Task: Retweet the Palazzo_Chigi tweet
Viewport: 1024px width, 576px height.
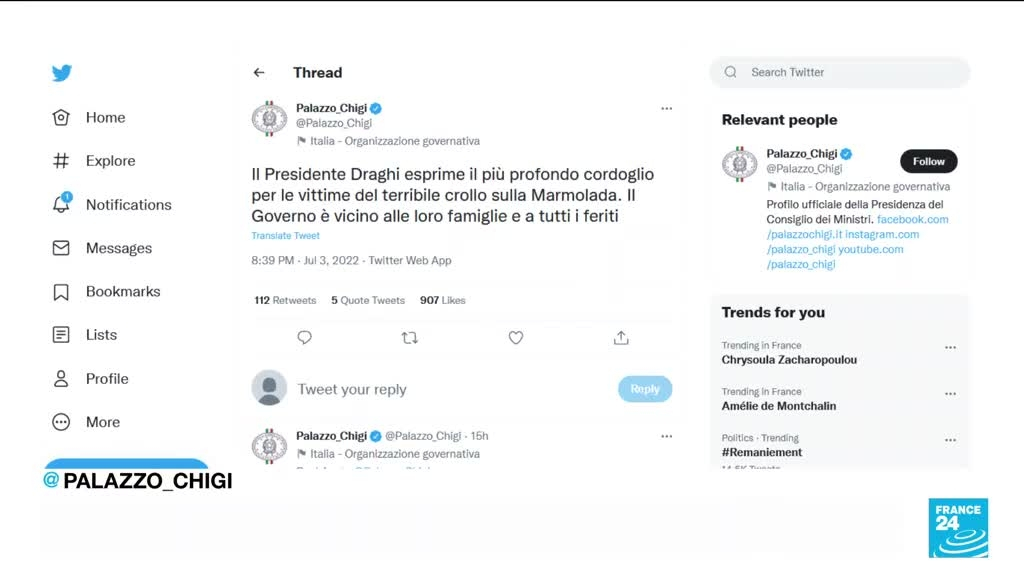Action: tap(409, 338)
